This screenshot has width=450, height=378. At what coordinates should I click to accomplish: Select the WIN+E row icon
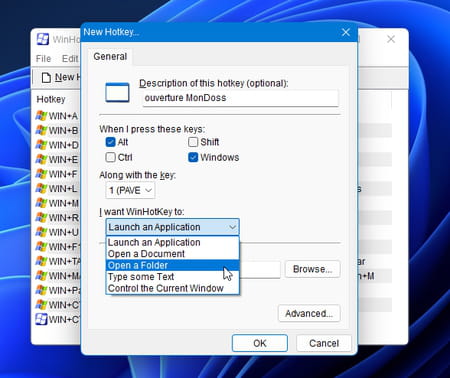[x=41, y=159]
